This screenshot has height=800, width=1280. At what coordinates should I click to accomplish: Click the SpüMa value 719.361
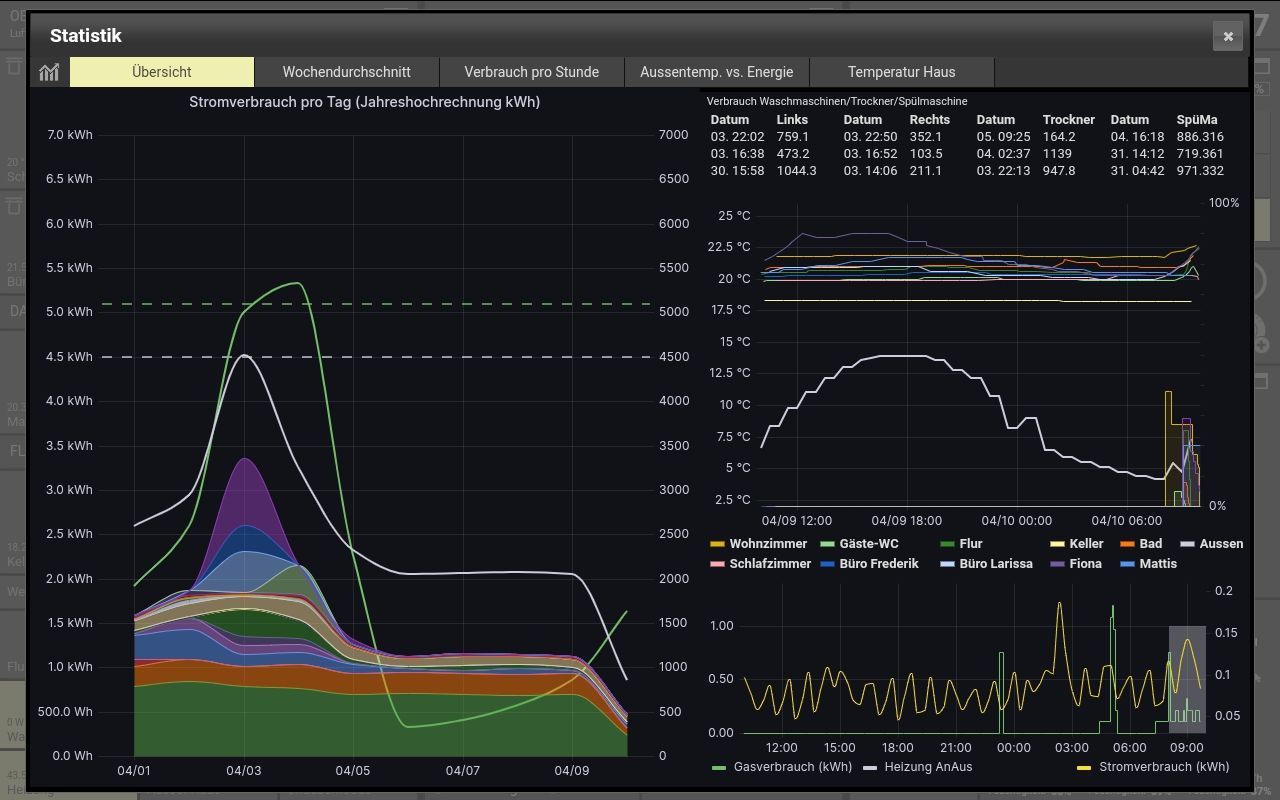tap(1200, 154)
